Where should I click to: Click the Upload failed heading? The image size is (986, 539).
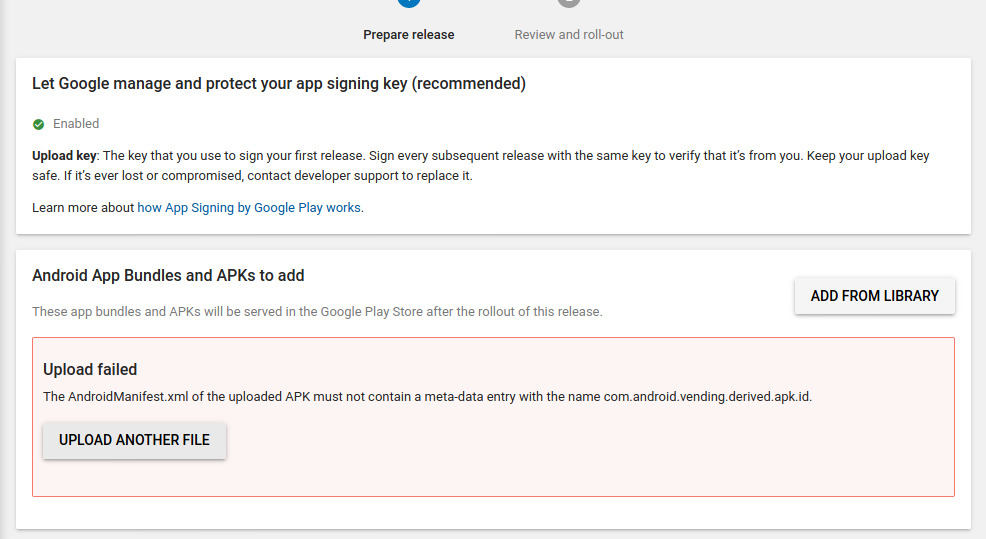(x=90, y=369)
